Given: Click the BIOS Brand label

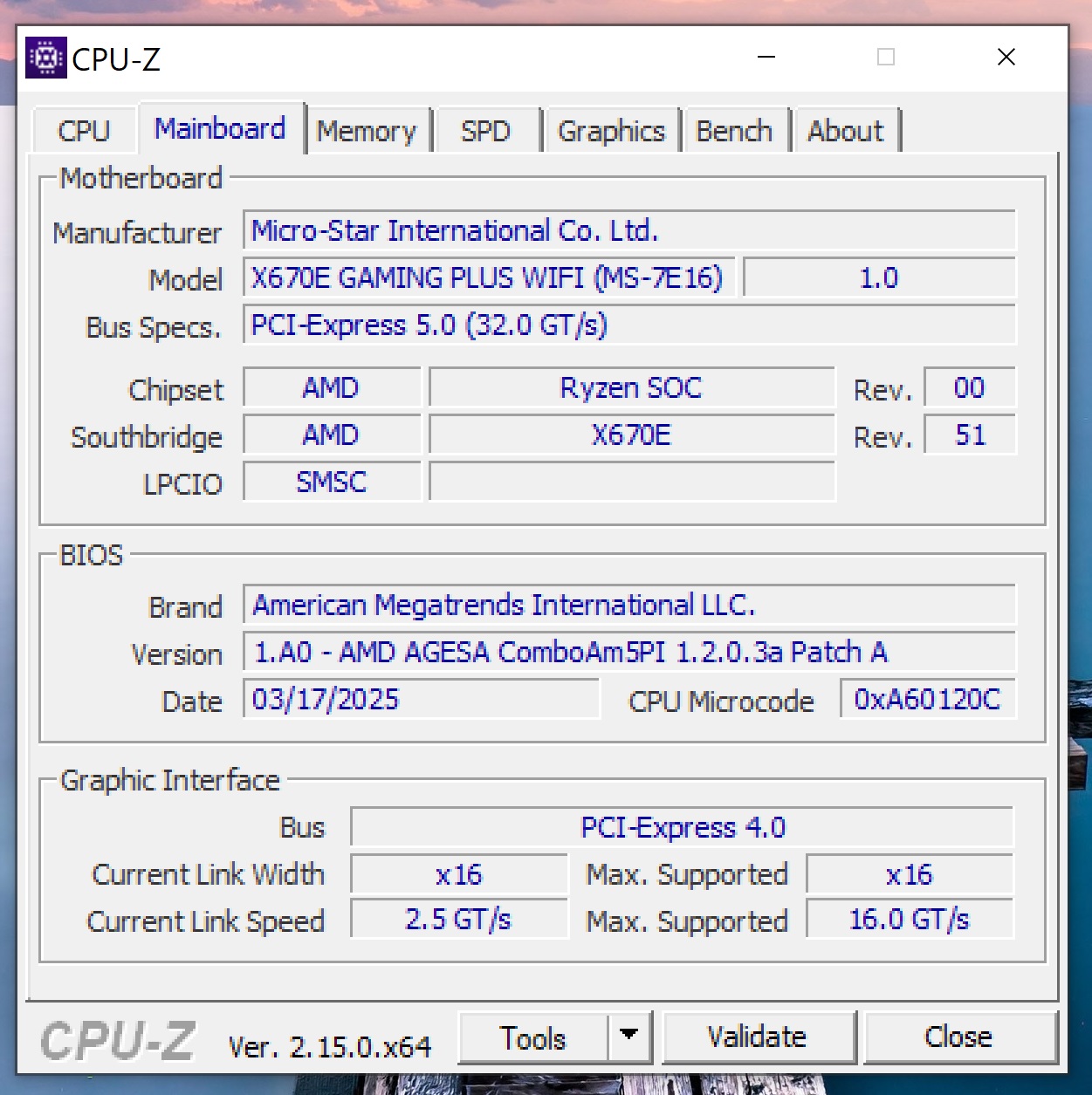Looking at the screenshot, I should (186, 607).
